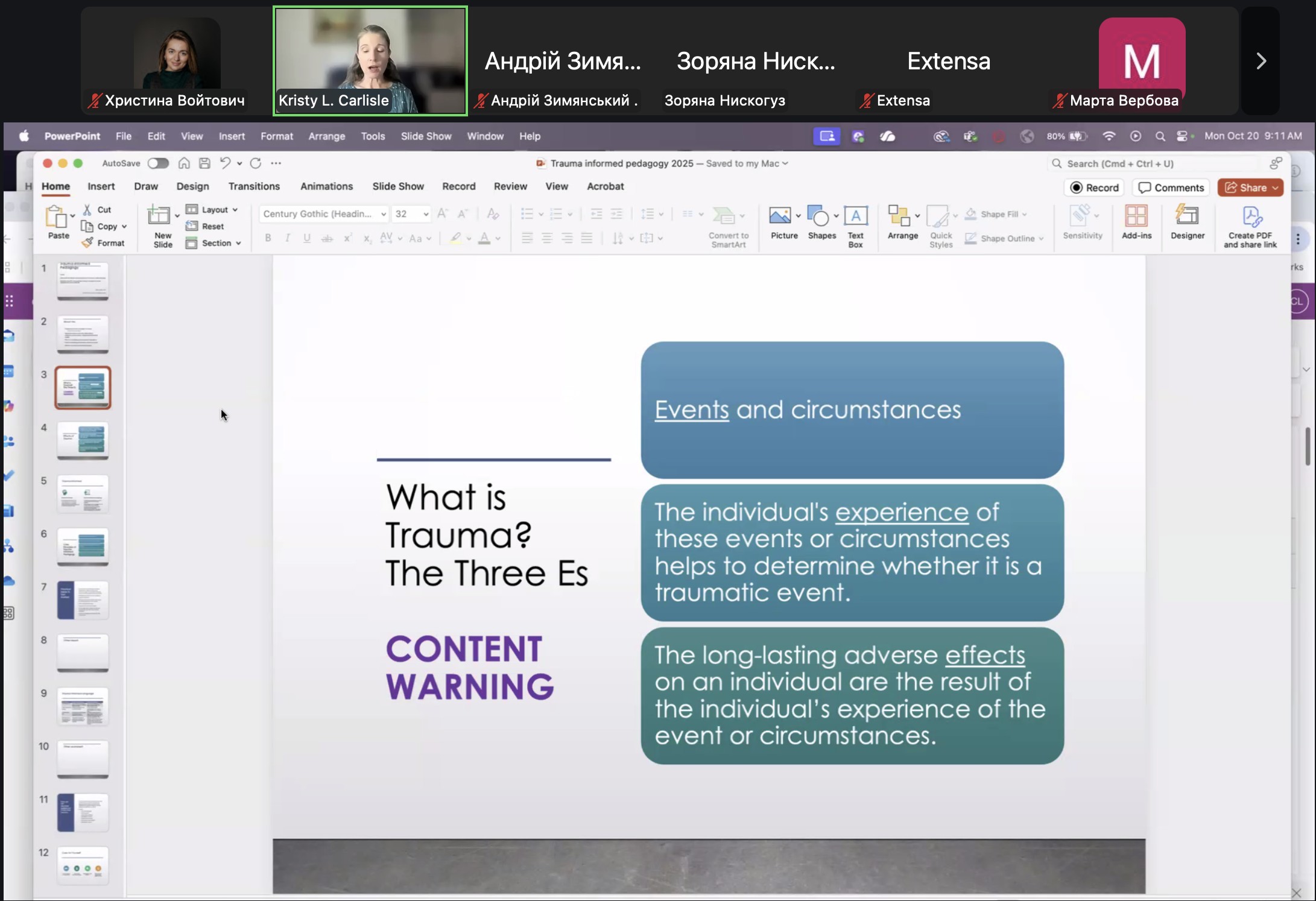Click the Designer icon
The image size is (1316, 901).
(x=1187, y=216)
